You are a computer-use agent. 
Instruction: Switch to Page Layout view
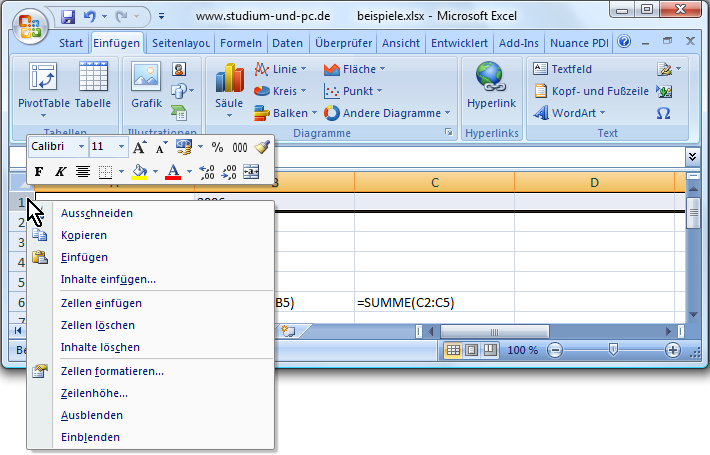coord(471,350)
